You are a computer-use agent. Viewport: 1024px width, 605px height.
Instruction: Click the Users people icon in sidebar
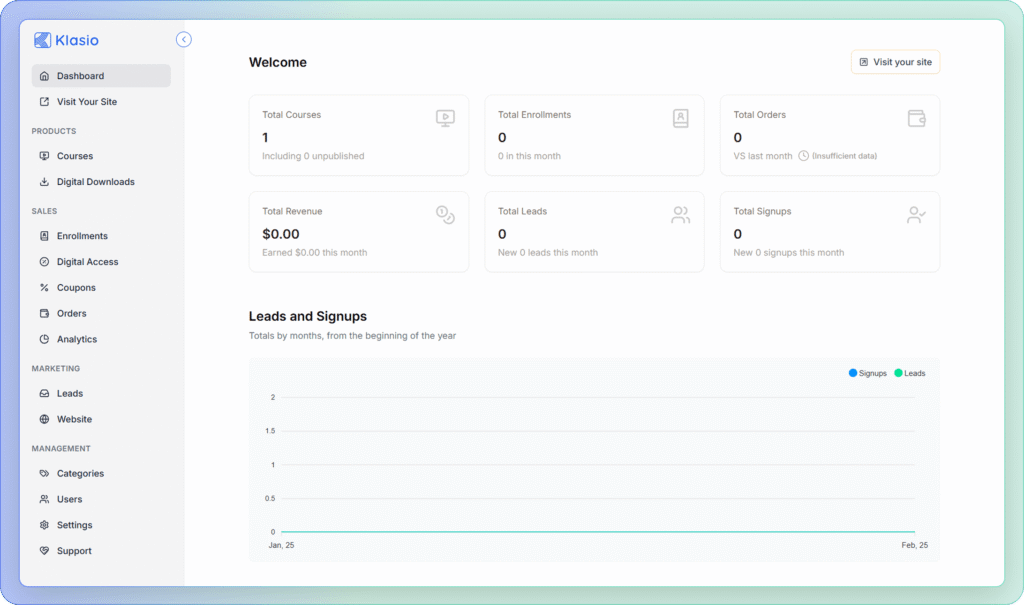click(x=44, y=499)
